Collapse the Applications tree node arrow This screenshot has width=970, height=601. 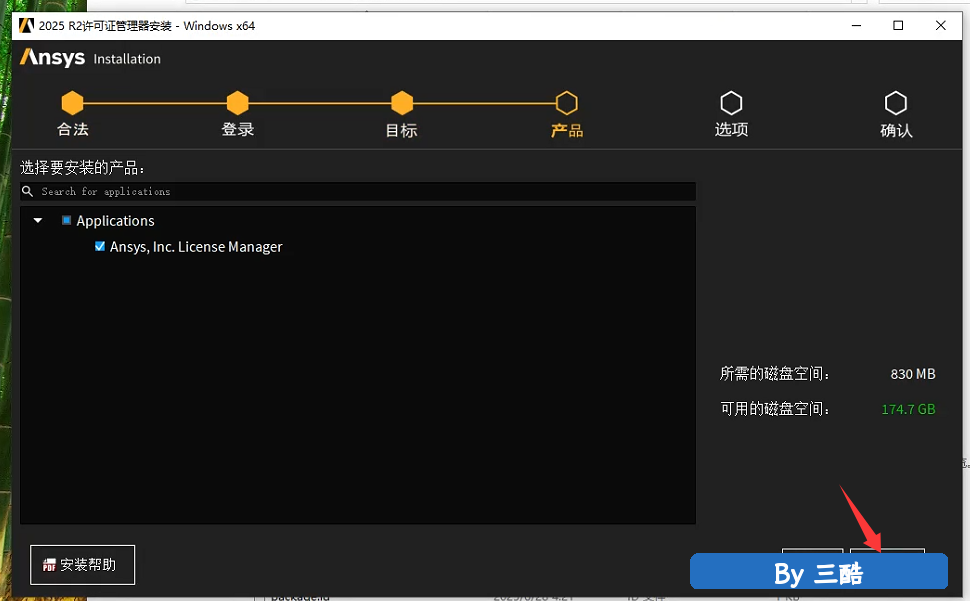(x=38, y=220)
